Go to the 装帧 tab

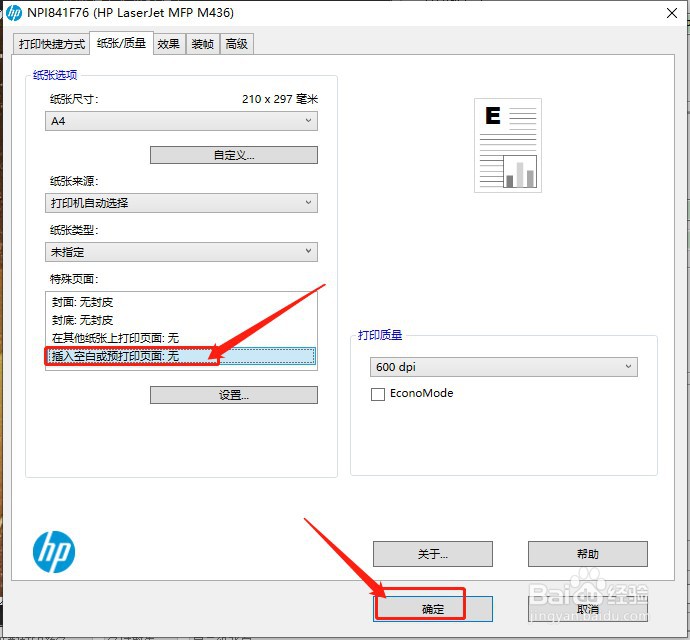(203, 44)
